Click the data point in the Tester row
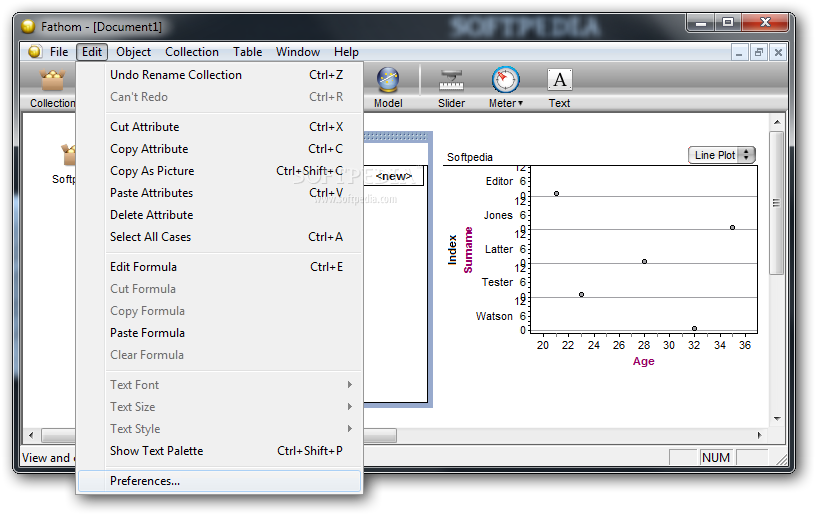 pyautogui.click(x=581, y=294)
